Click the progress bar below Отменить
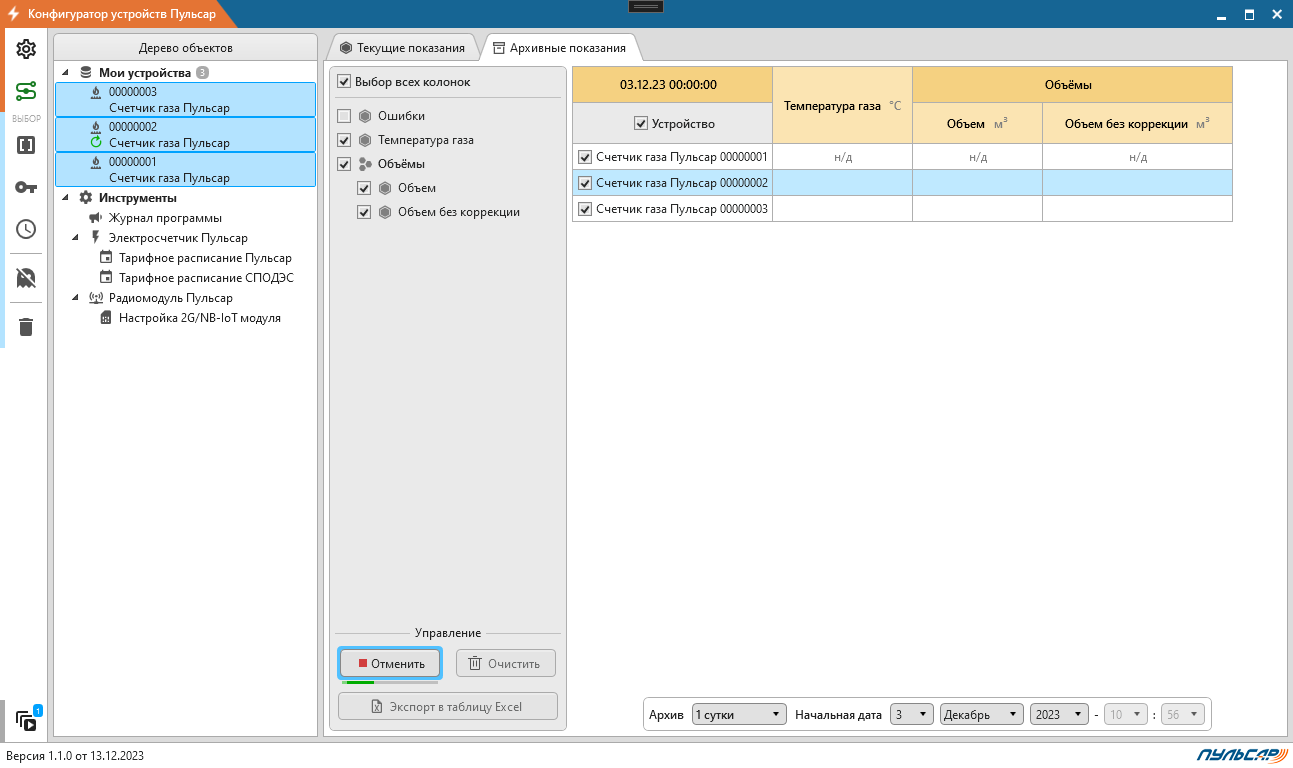This screenshot has width=1293, height=768. pyautogui.click(x=389, y=683)
